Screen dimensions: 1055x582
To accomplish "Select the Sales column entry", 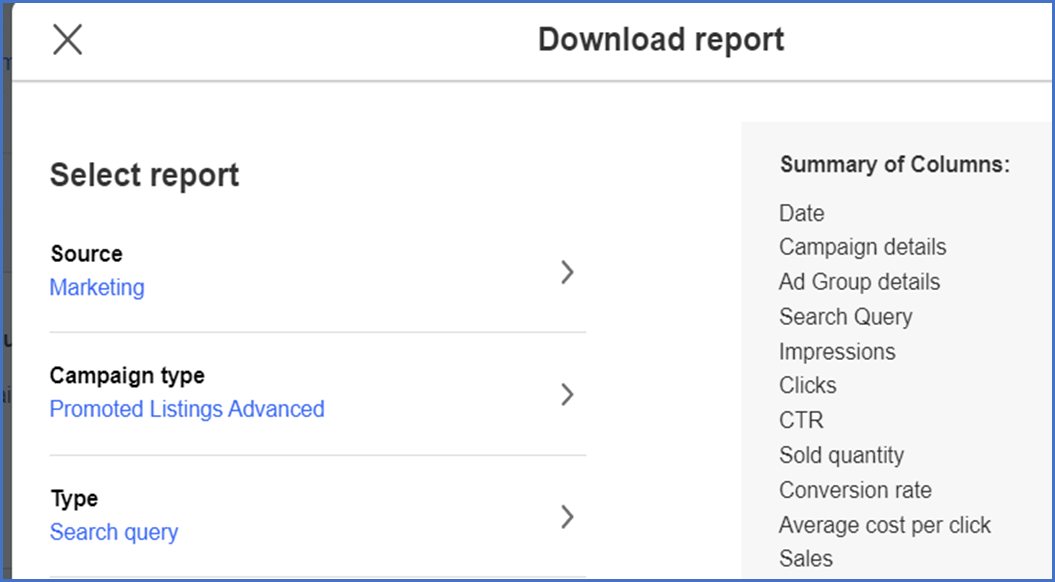I will [x=805, y=558].
